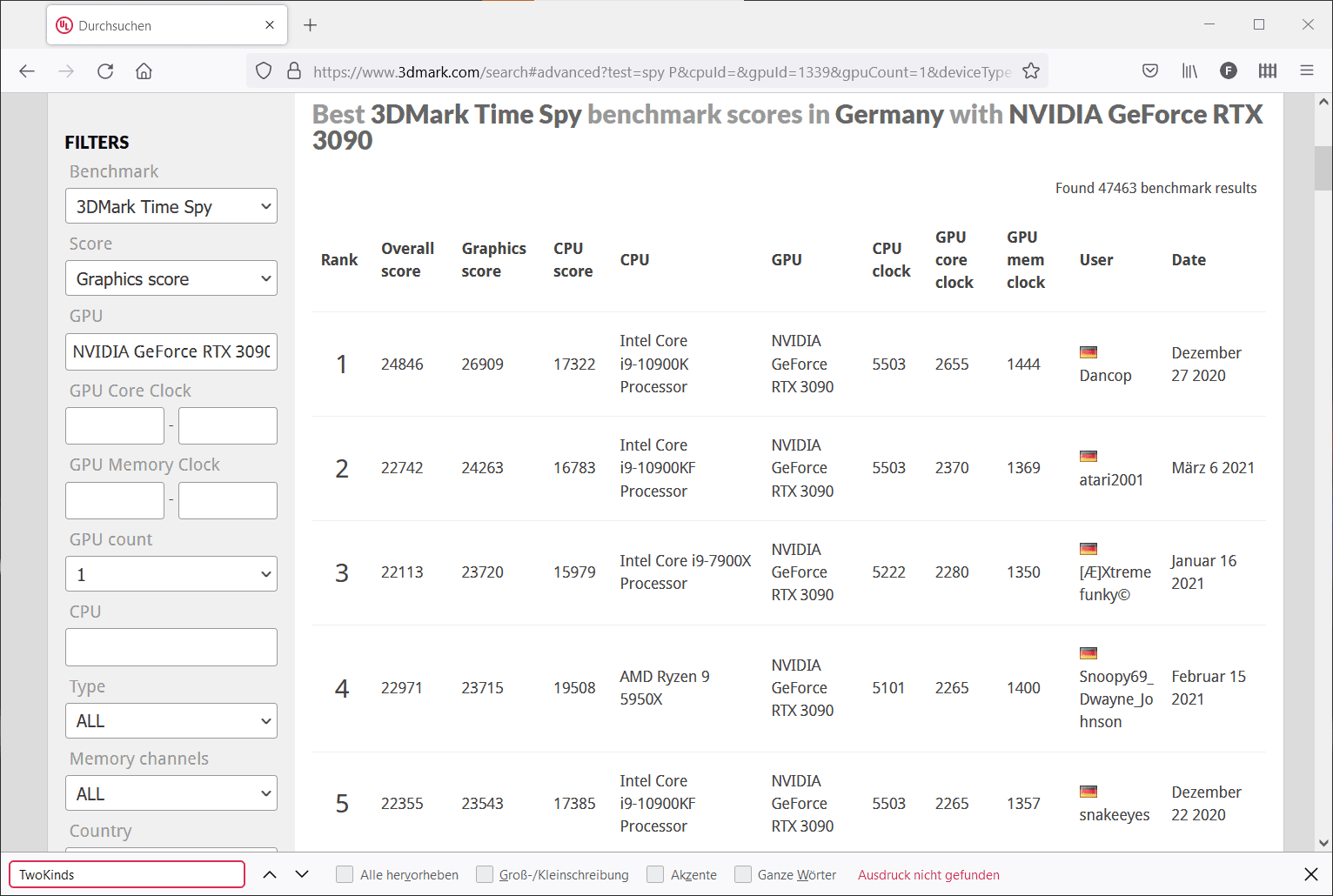The height and width of the screenshot is (896, 1333).
Task: Open the [Æ]Xtreme funky© user link
Action: tap(1115, 584)
